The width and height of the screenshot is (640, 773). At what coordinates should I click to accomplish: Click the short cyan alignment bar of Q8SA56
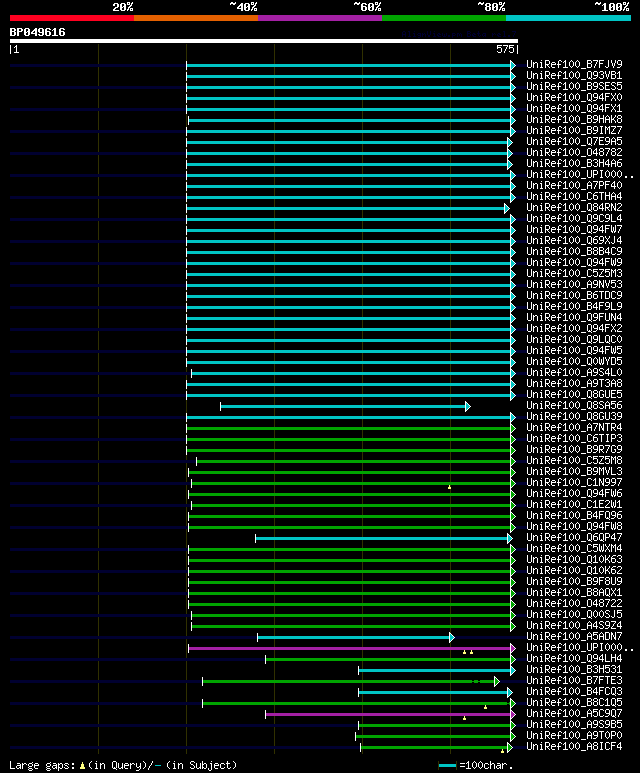pos(345,407)
